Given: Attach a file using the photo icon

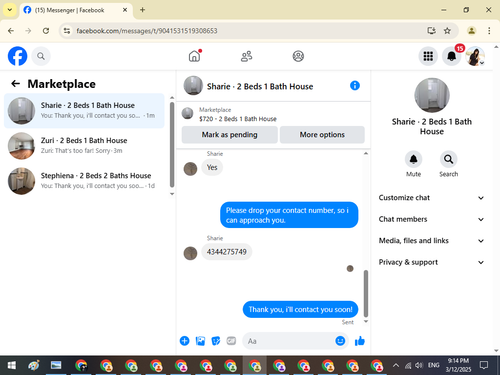Looking at the screenshot, I should point(200,341).
